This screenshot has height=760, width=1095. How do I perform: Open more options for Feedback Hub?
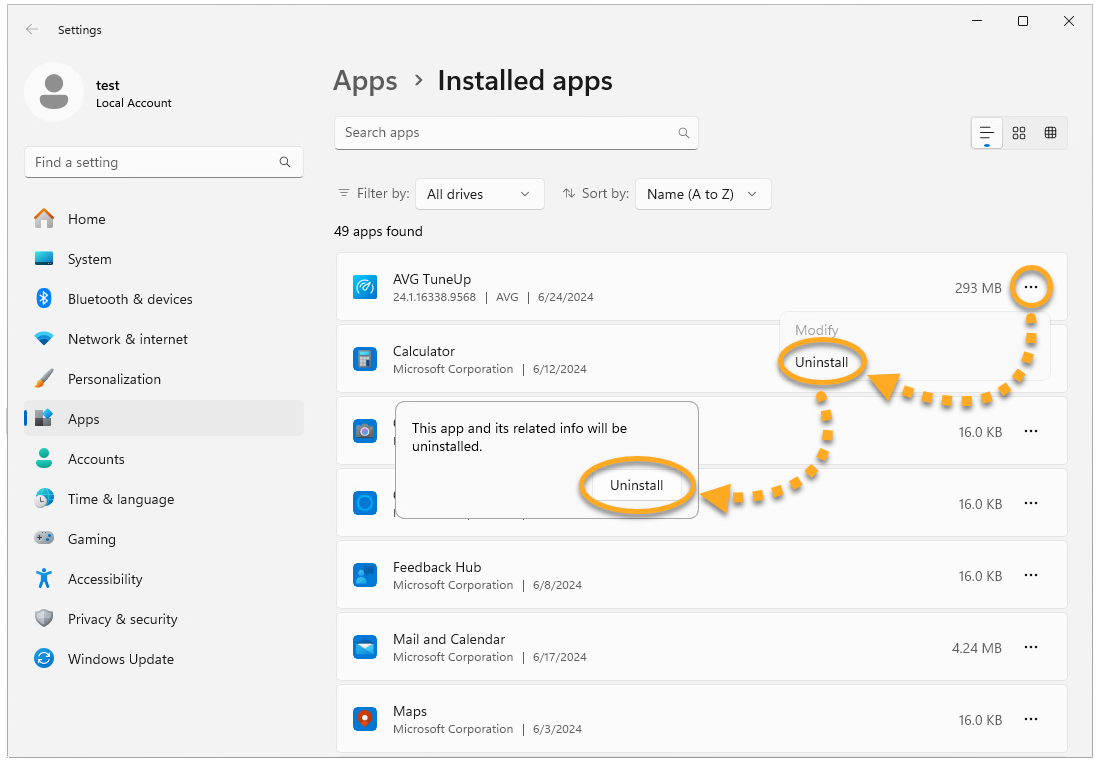[1031, 576]
